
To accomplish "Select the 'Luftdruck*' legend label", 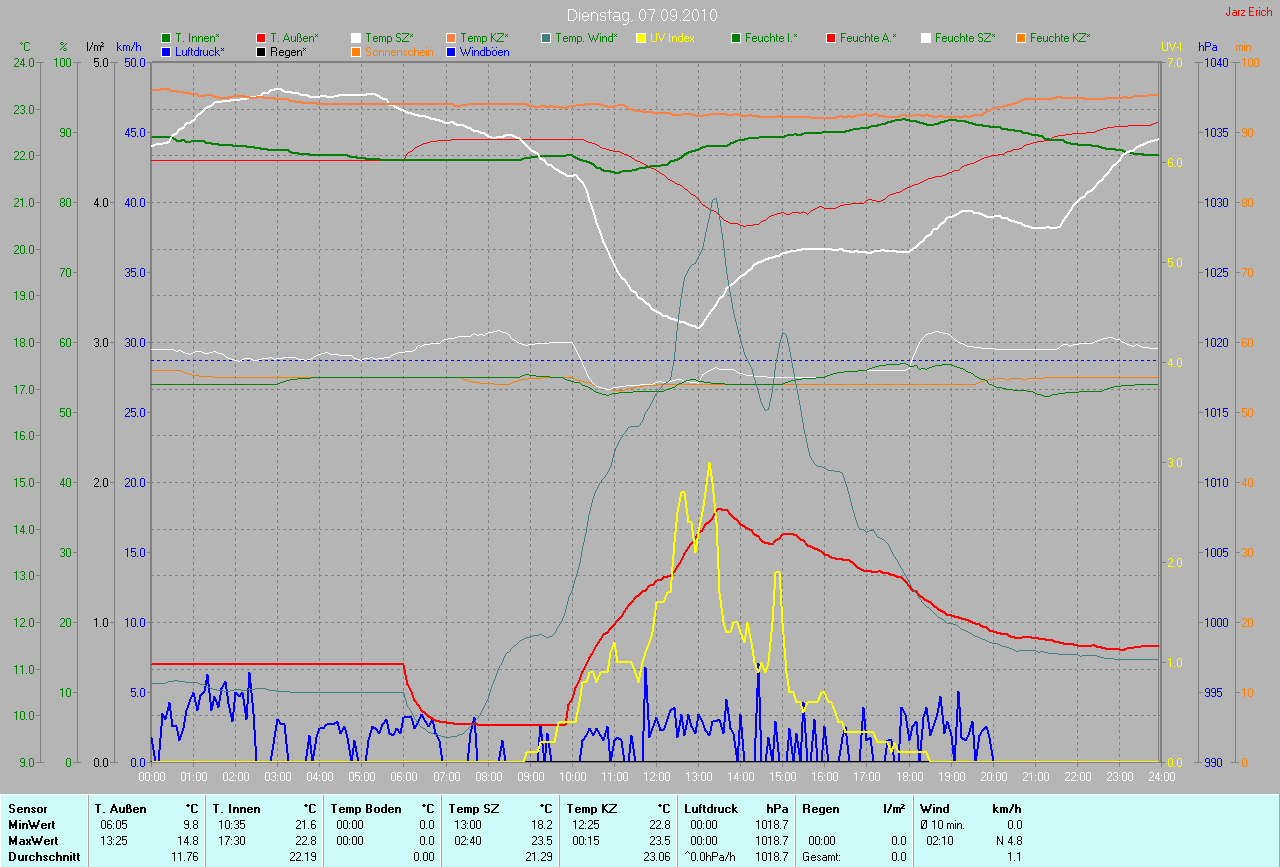I will point(200,51).
